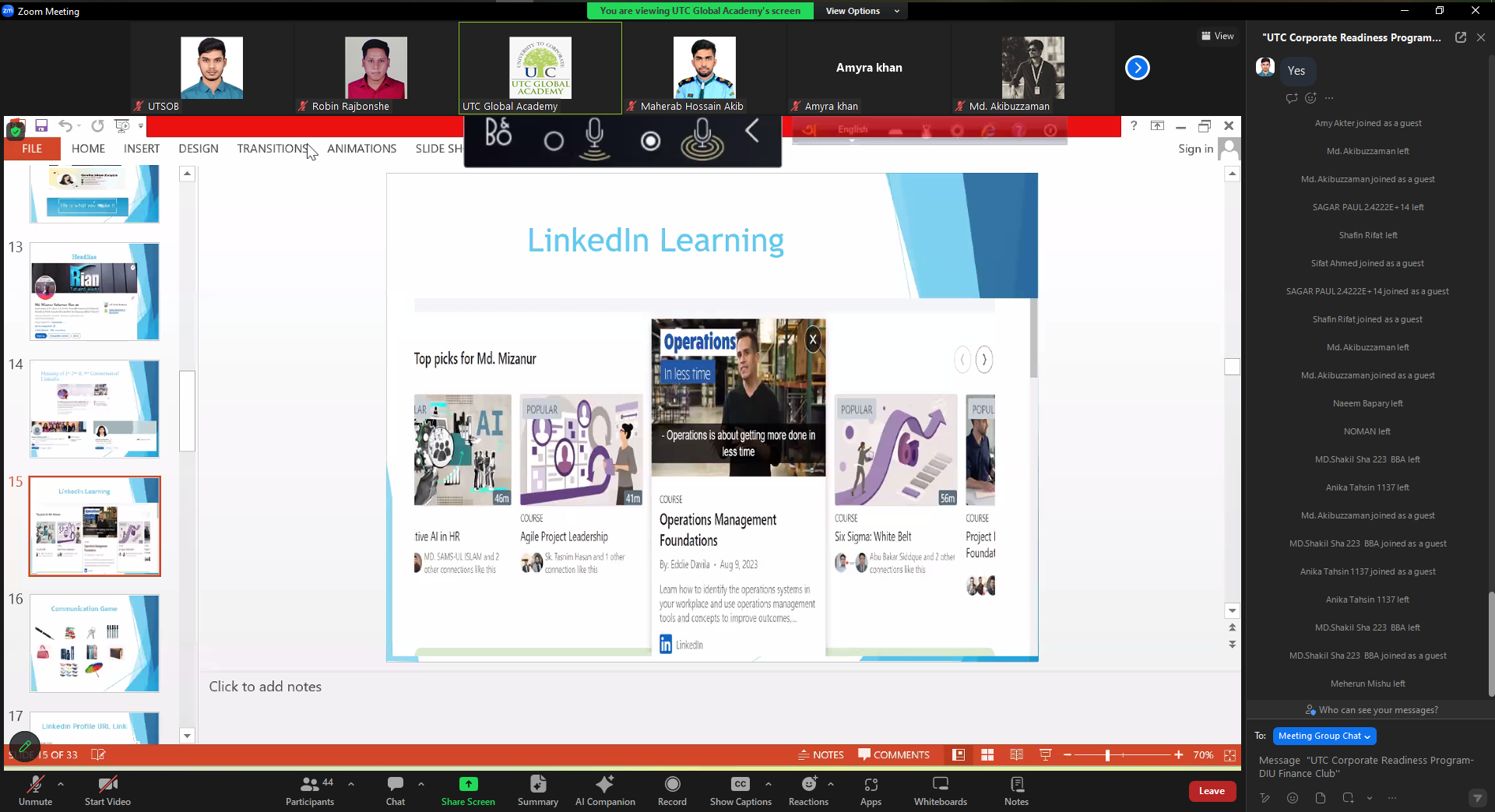The height and width of the screenshot is (812, 1495).
Task: Click the Share Screen icon
Action: [468, 784]
